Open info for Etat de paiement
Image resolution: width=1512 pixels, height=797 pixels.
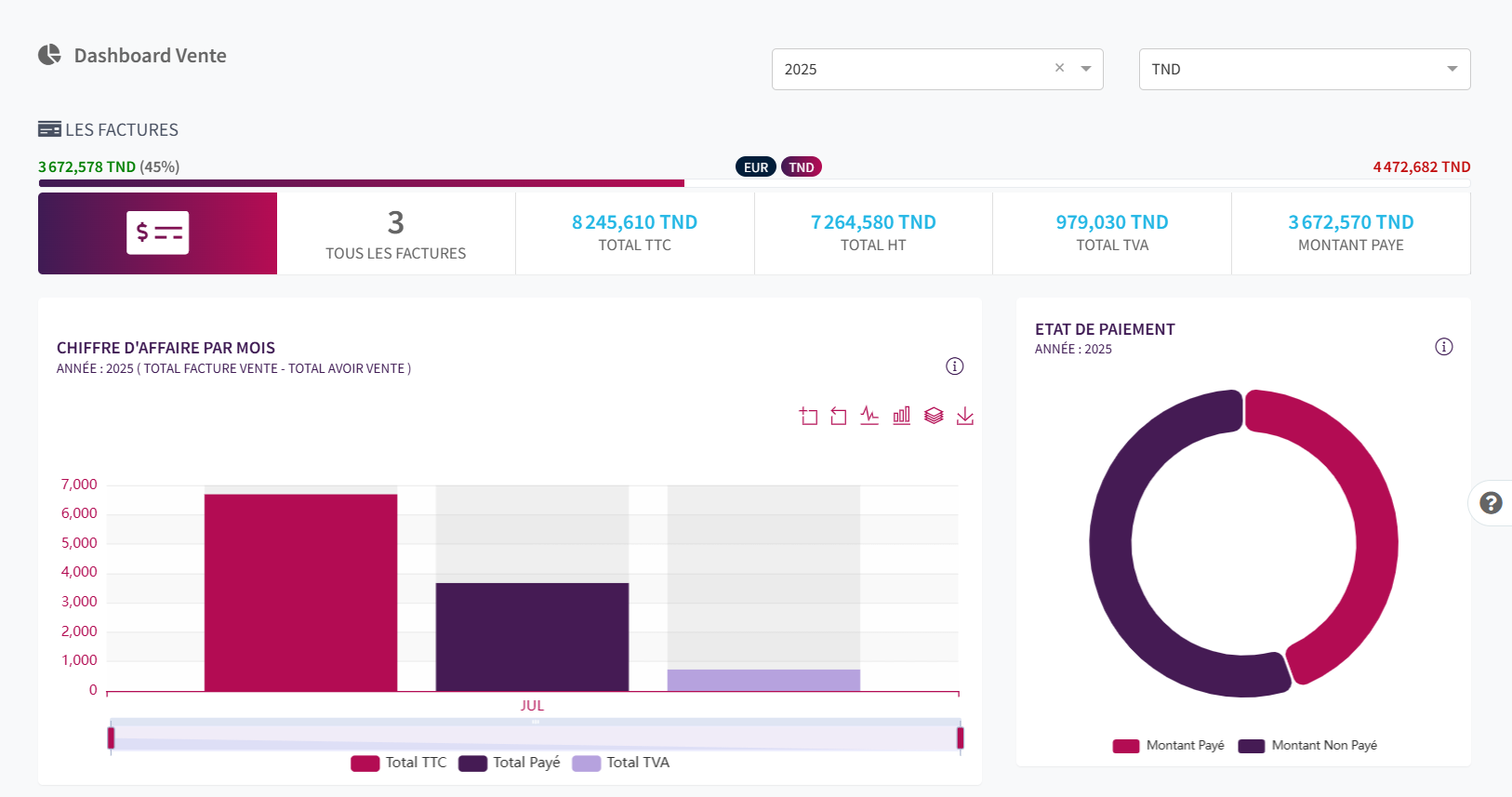tap(1443, 347)
